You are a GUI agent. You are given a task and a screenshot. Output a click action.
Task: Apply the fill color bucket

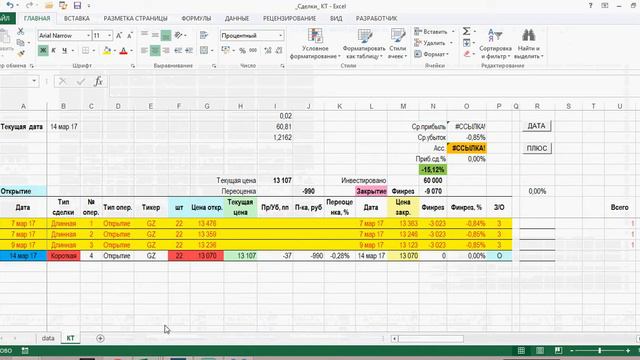[x=107, y=51]
